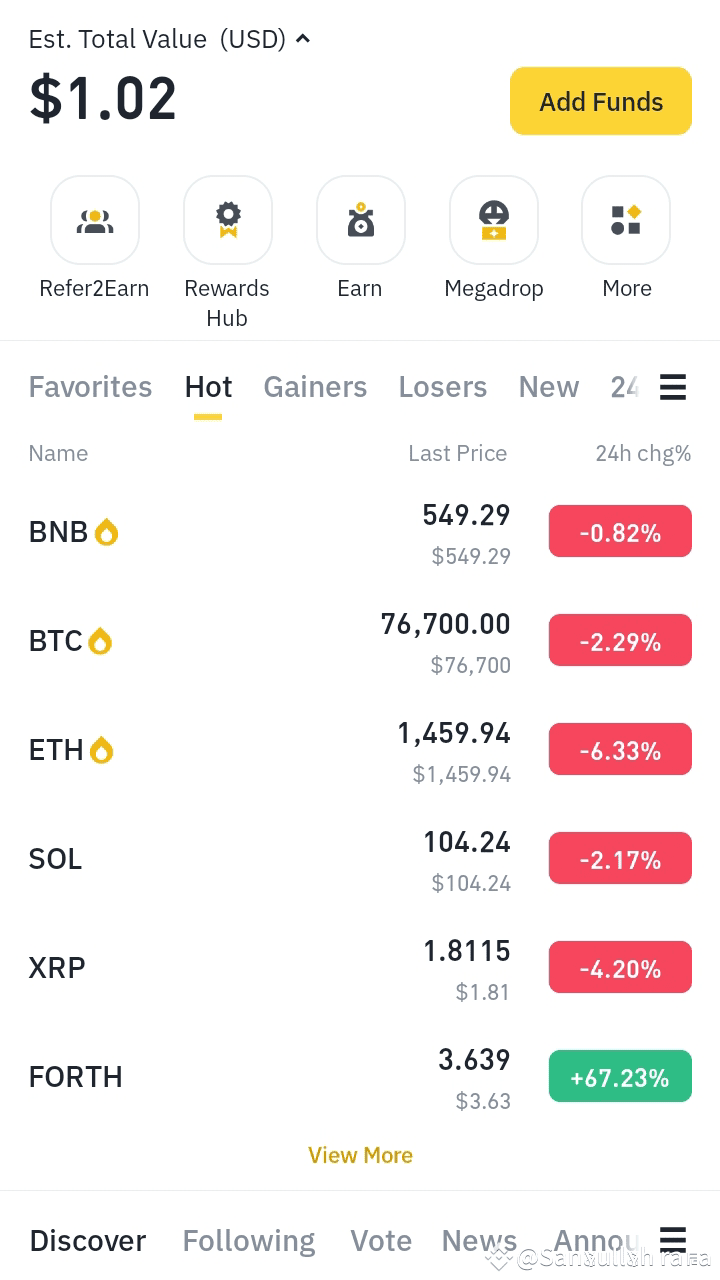Click the View More link
Screen dimensions: 720x1280
click(x=360, y=1155)
